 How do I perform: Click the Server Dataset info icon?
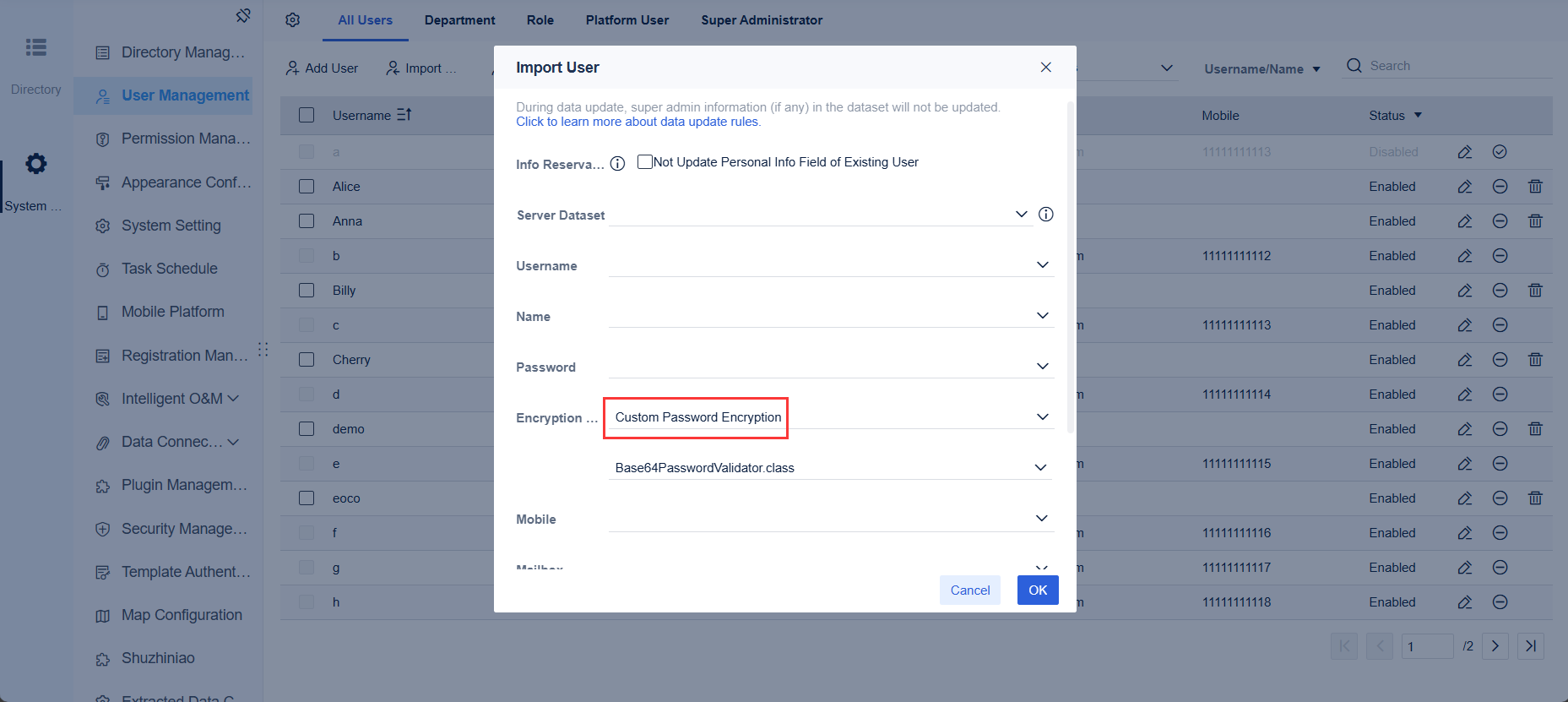(x=1045, y=215)
